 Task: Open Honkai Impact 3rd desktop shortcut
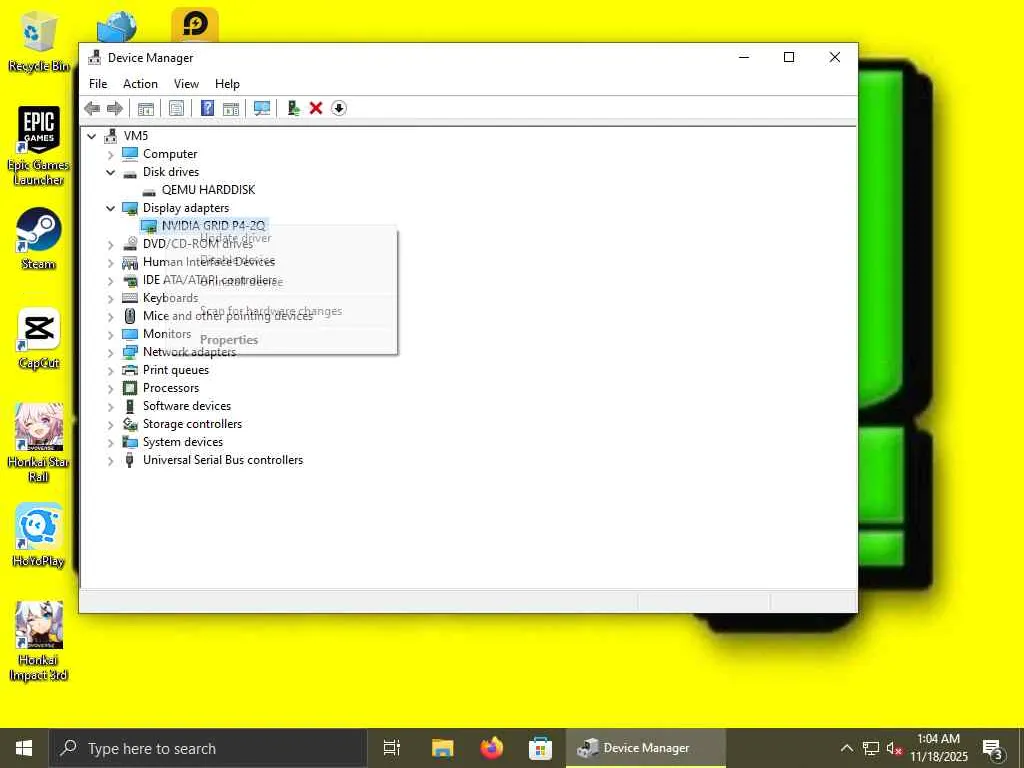39,641
